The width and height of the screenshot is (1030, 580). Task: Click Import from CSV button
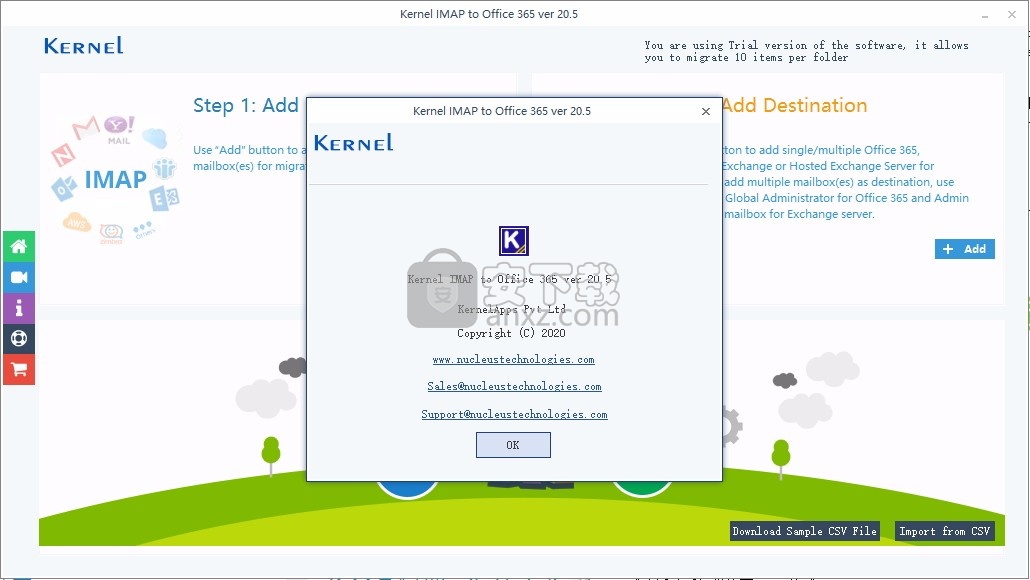(x=945, y=531)
